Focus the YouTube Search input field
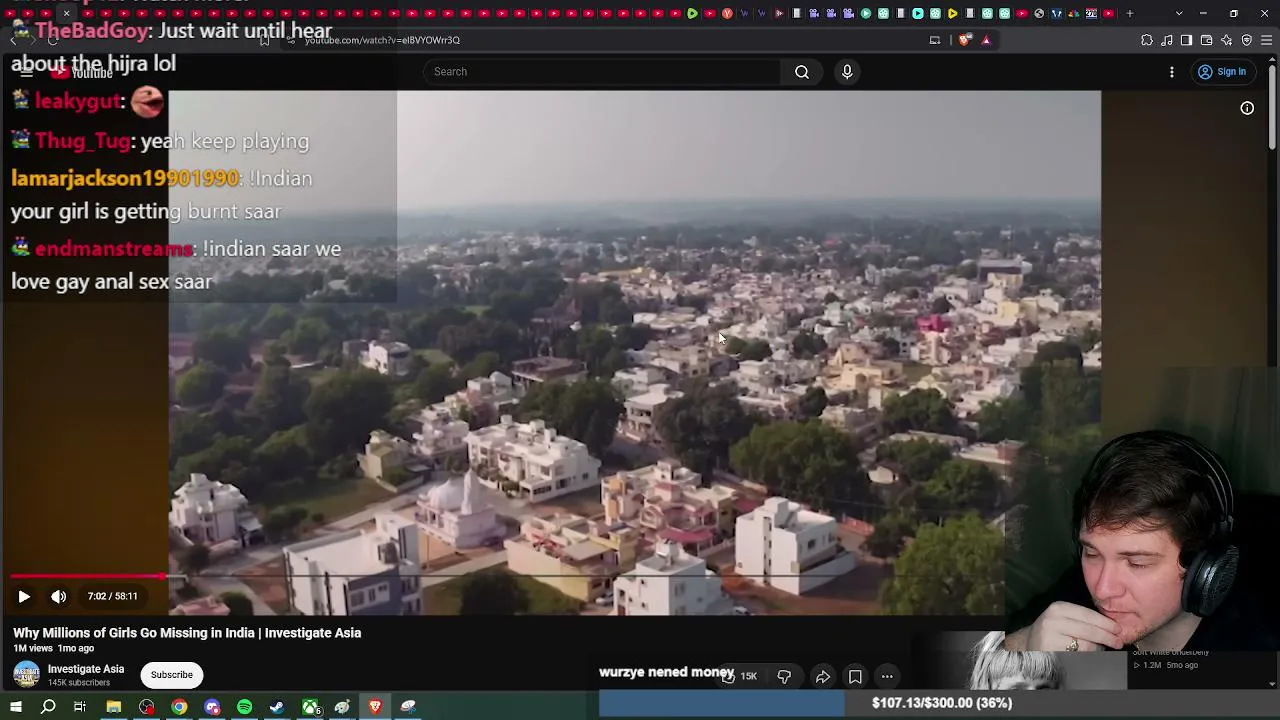1280x720 pixels. pos(602,72)
